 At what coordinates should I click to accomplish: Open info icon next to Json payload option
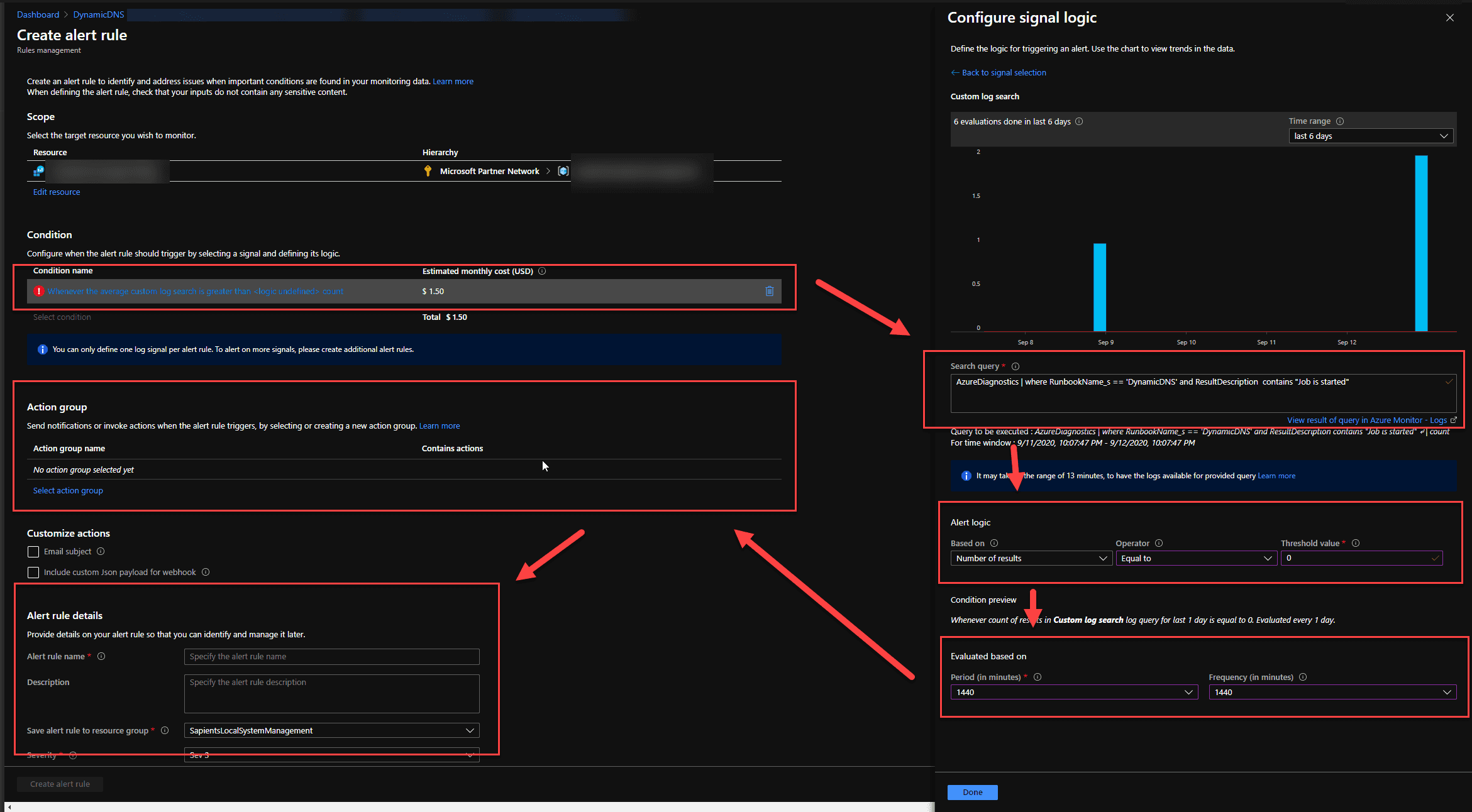206,572
